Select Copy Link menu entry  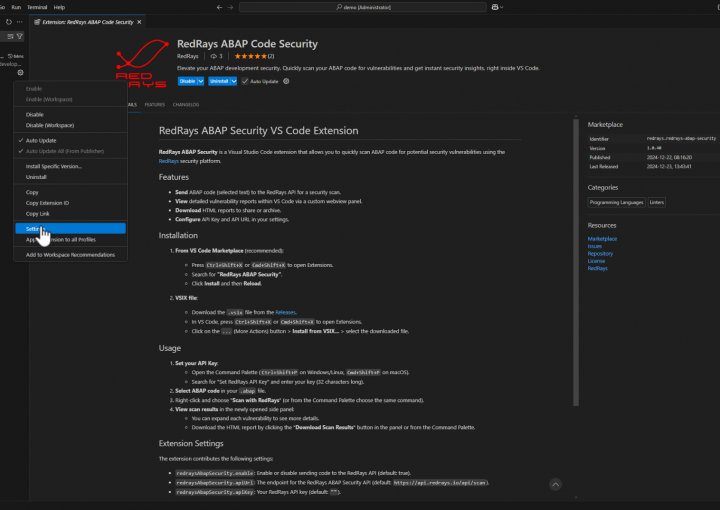pyautogui.click(x=70, y=213)
